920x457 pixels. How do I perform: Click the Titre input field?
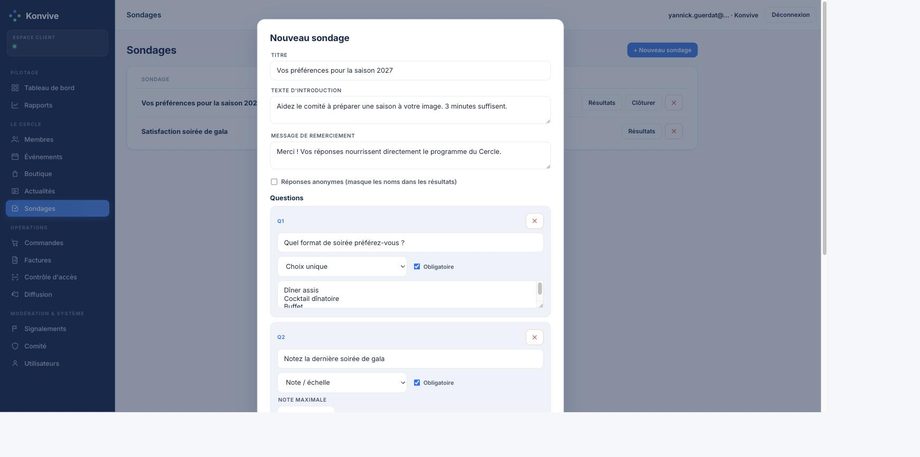coord(410,70)
